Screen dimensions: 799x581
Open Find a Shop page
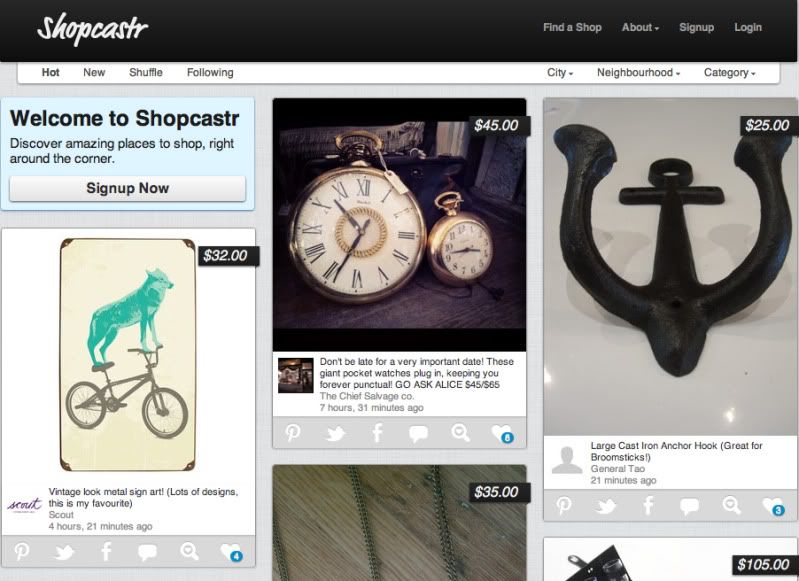572,28
